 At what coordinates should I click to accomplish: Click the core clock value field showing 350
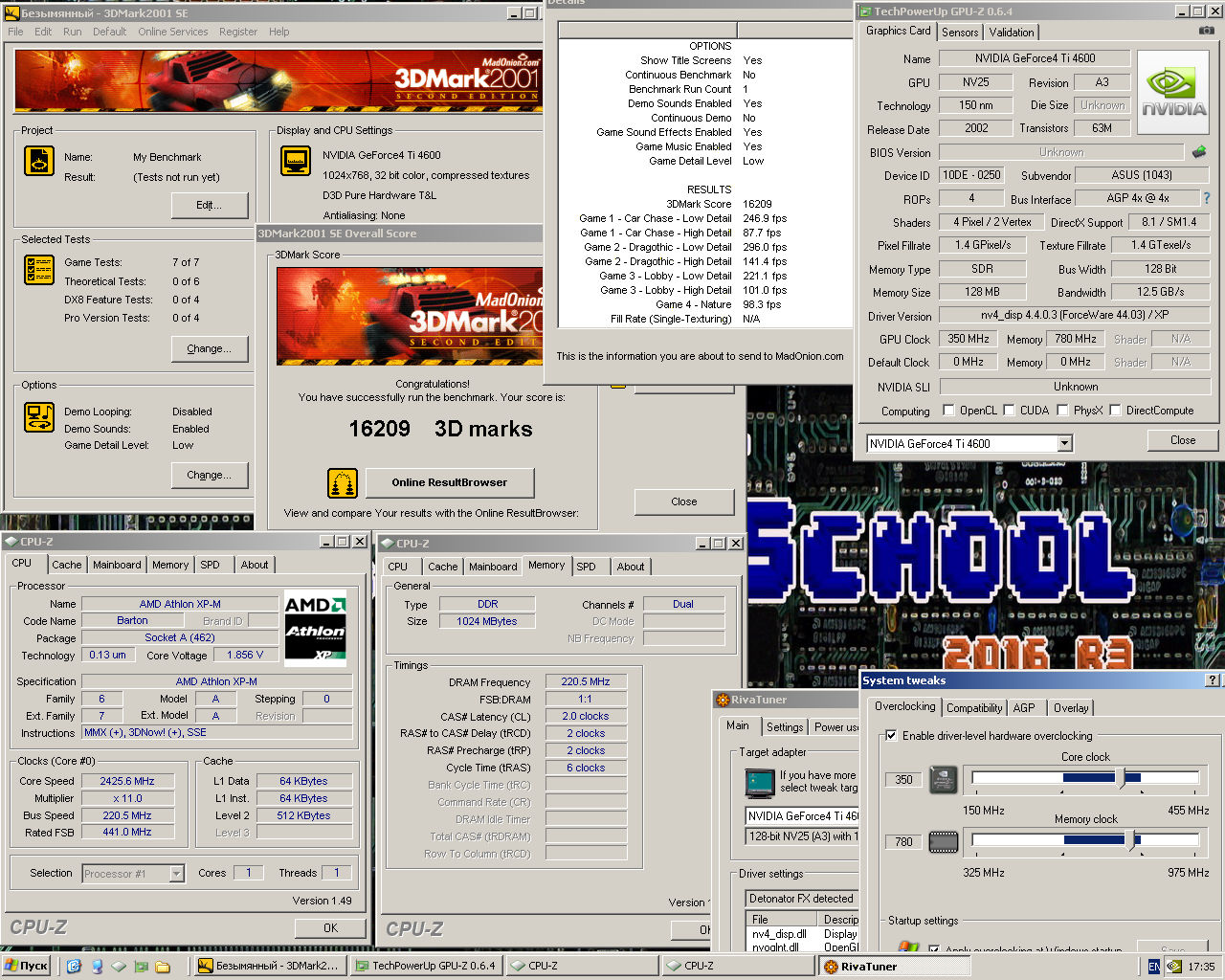click(x=903, y=779)
